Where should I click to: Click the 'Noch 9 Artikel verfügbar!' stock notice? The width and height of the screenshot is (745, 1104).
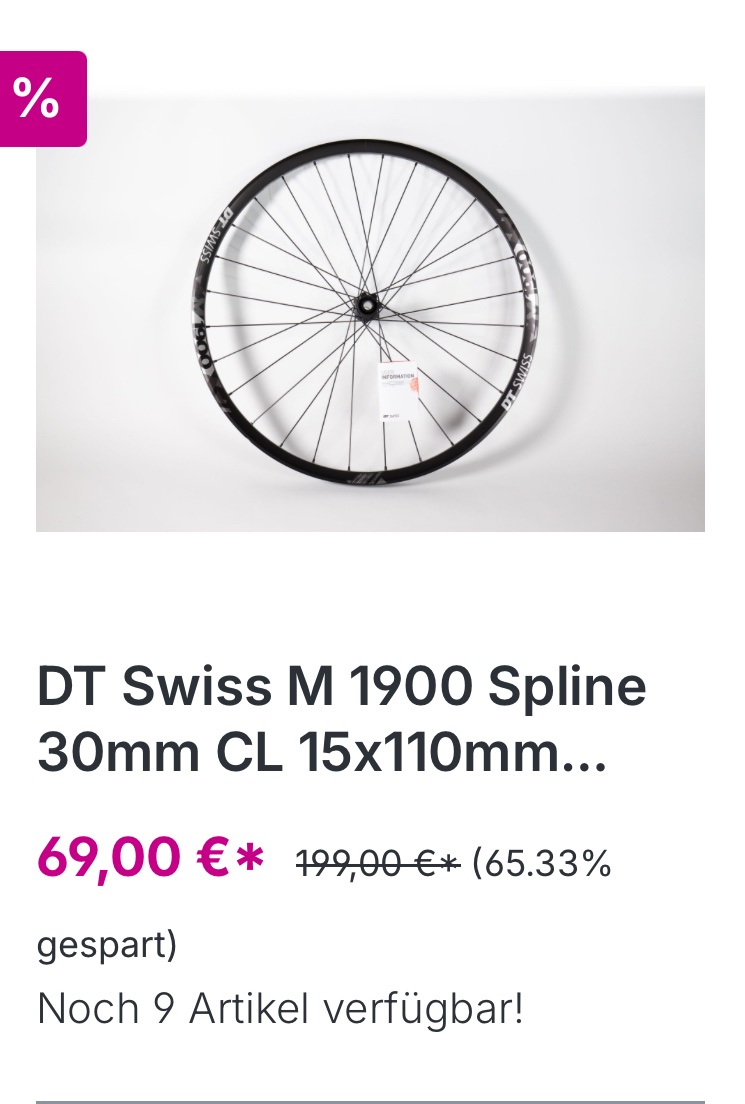point(280,1009)
